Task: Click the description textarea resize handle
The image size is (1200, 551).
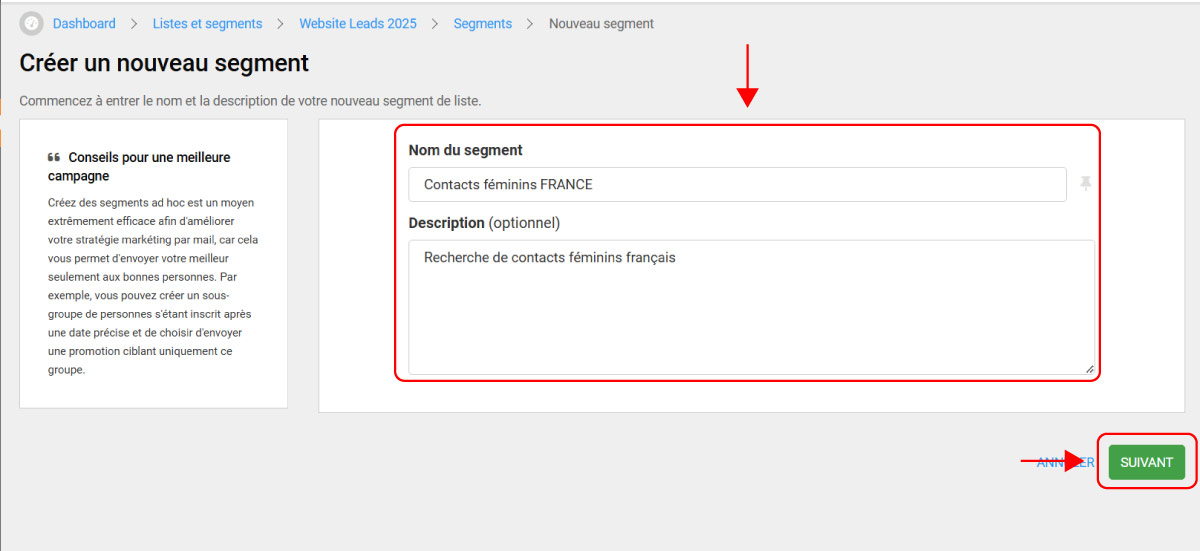Action: [1089, 369]
